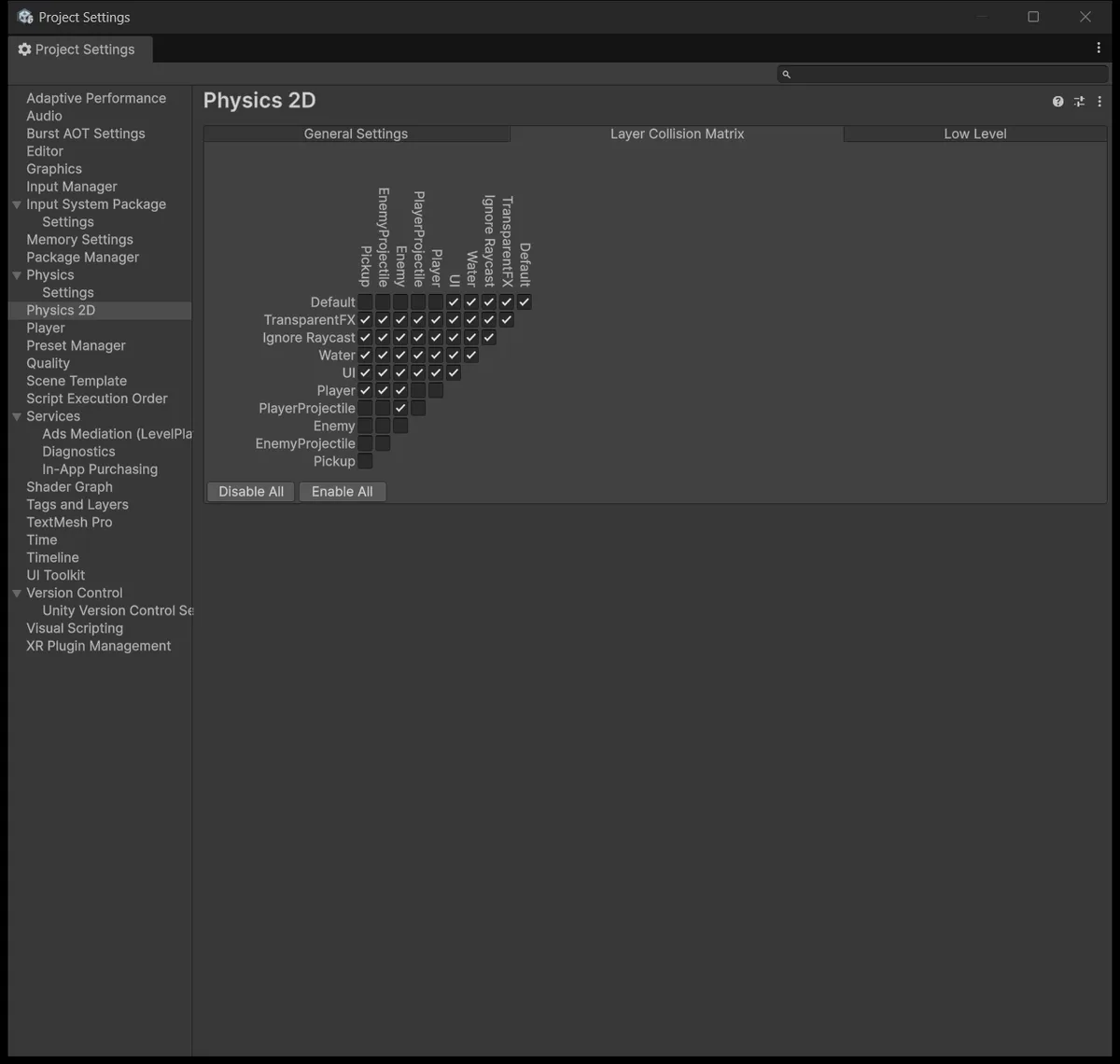Open Diagnostics under Services
Screen dimensions: 1120x1064
78,452
